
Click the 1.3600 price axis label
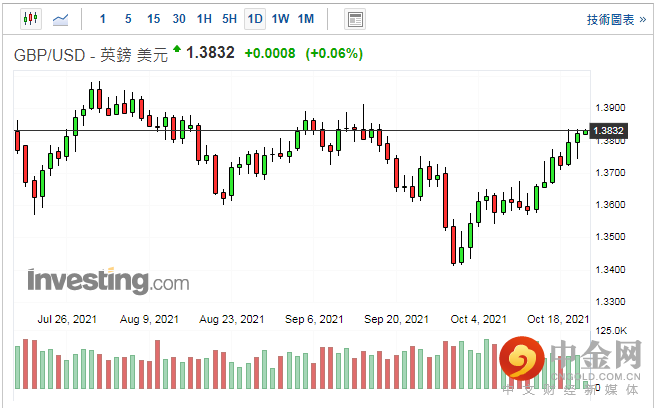pos(610,205)
